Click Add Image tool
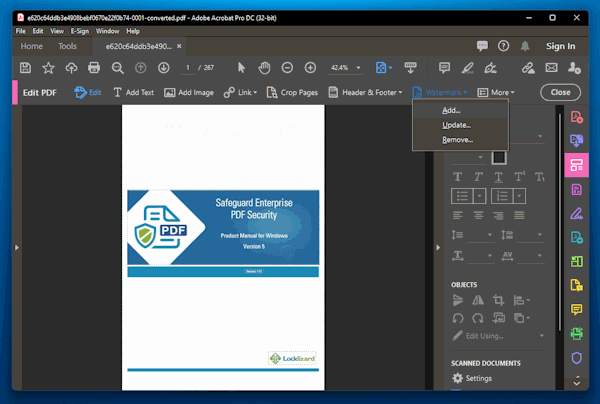This screenshot has height=404, width=600. [x=189, y=93]
